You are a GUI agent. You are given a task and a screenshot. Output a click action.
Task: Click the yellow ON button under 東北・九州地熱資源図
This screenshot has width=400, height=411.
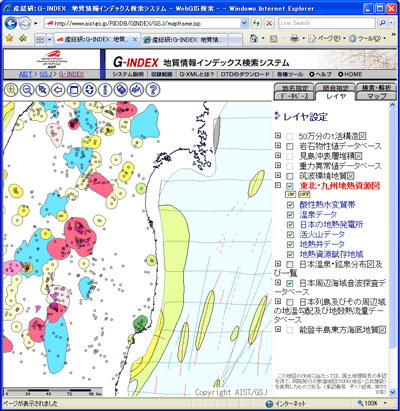click(x=291, y=194)
